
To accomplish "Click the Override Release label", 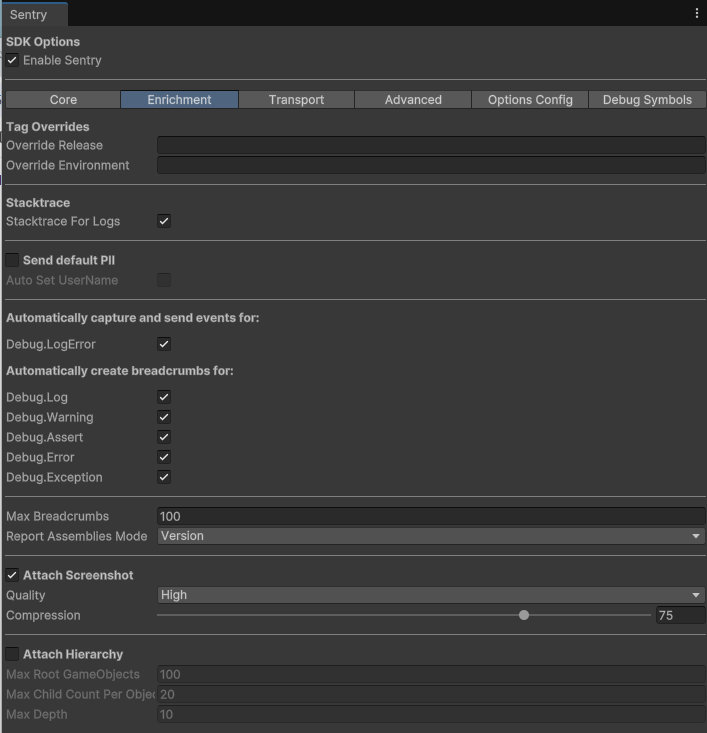I will pyautogui.click(x=54, y=145).
